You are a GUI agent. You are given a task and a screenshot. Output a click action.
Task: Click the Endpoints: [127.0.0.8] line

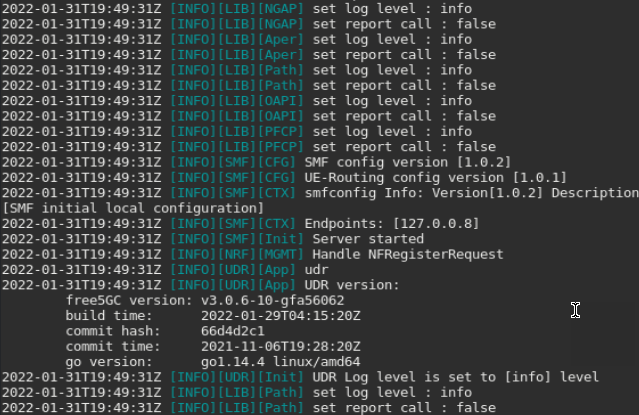pyautogui.click(x=240, y=224)
